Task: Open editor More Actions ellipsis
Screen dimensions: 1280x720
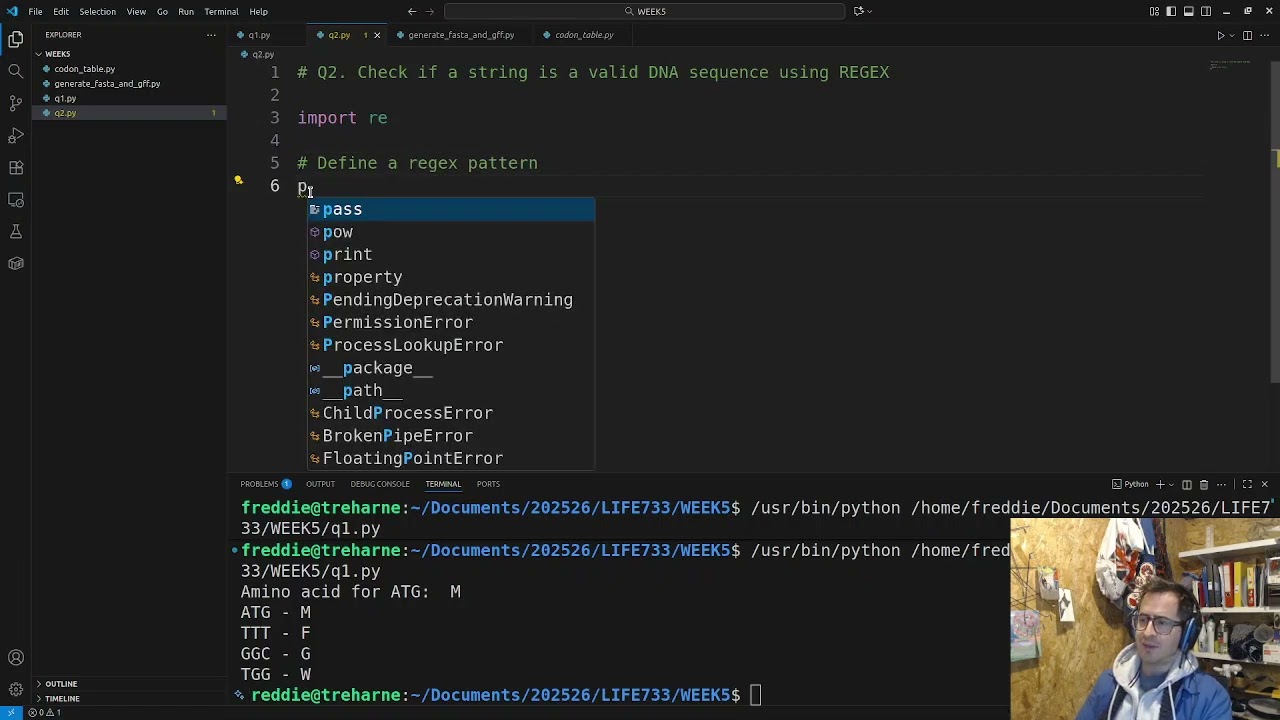Action: pyautogui.click(x=1264, y=35)
